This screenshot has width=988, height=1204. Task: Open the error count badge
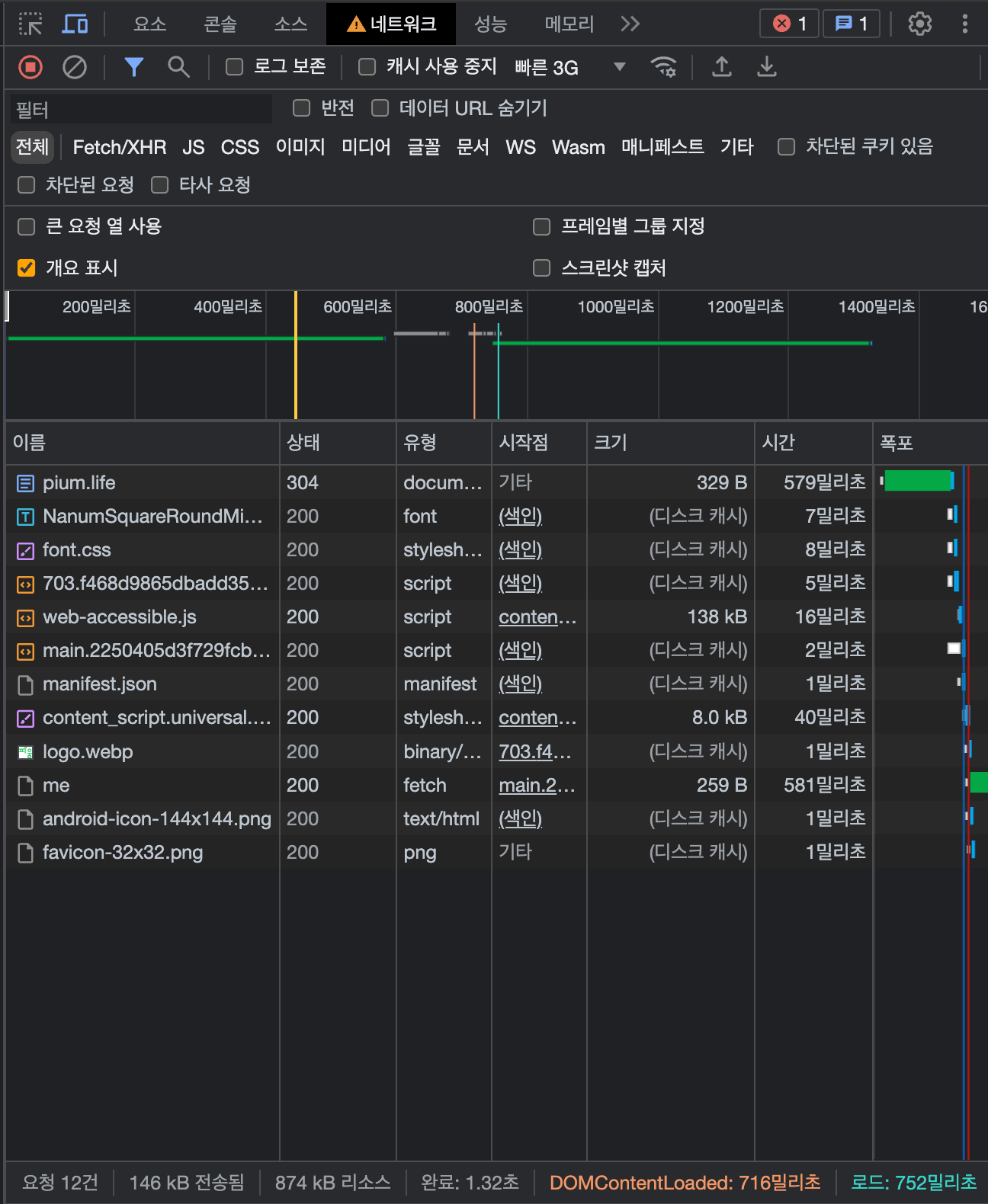click(x=789, y=24)
